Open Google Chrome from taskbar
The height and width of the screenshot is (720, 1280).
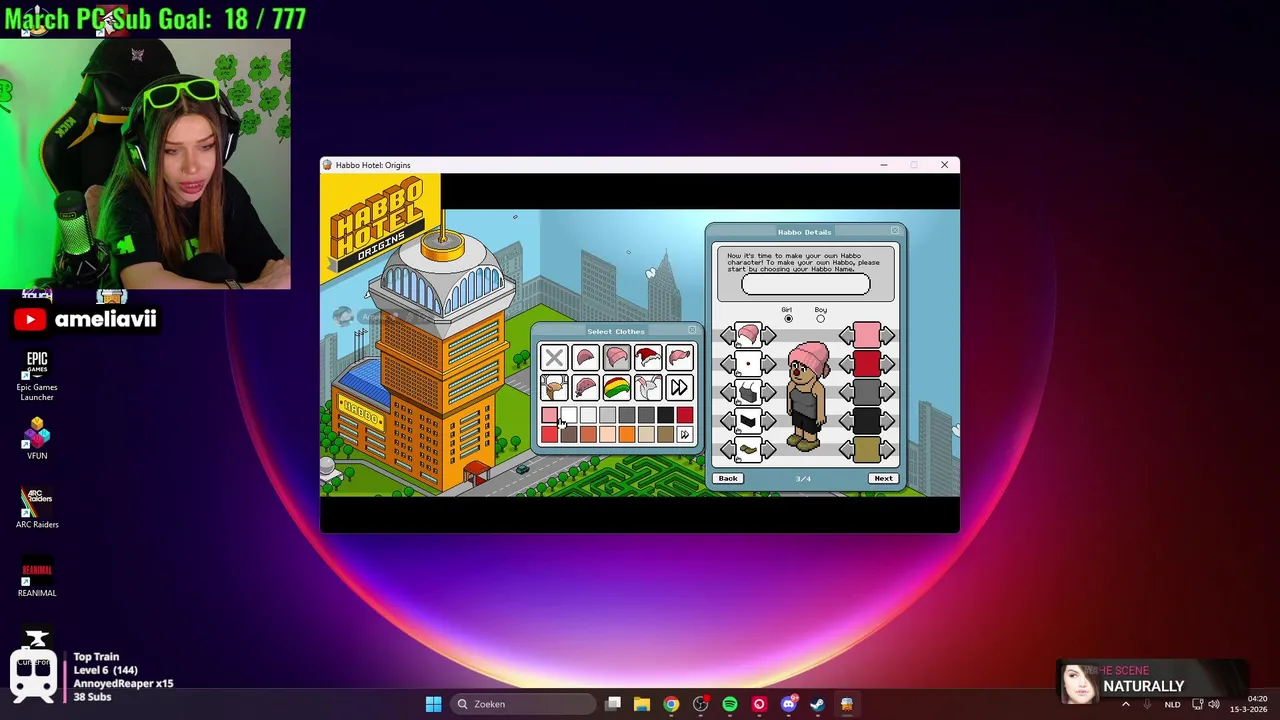click(671, 704)
